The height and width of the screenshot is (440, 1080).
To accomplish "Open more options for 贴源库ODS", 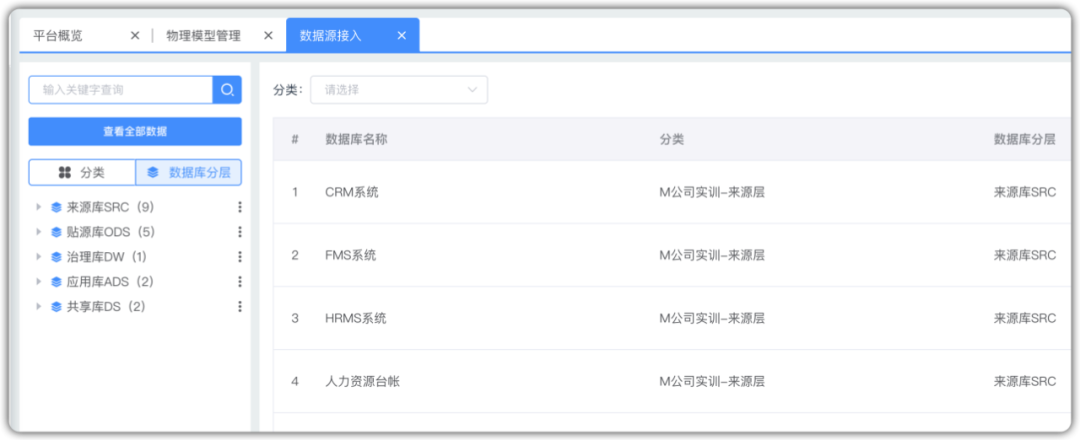I will (x=240, y=232).
